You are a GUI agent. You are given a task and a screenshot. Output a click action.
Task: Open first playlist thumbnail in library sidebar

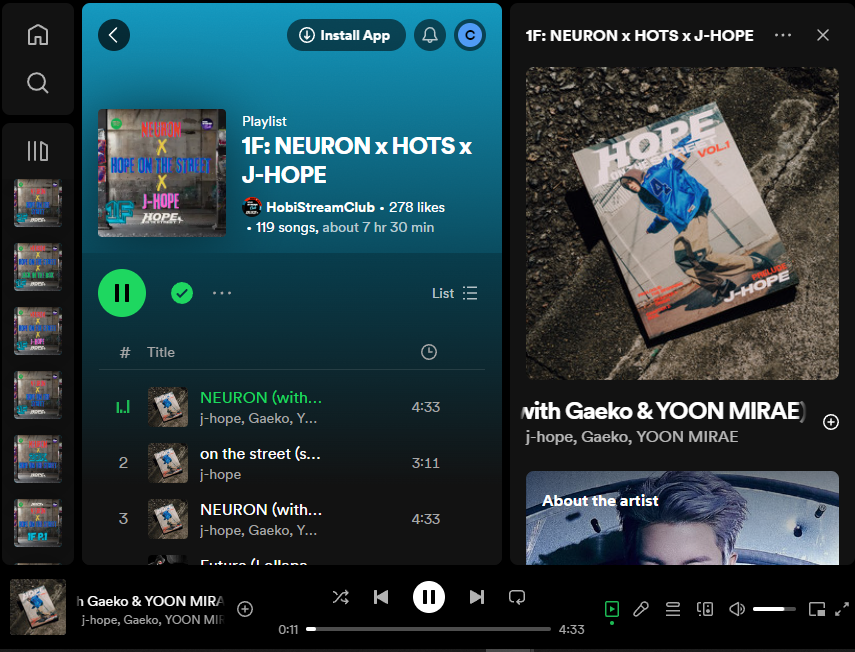pyautogui.click(x=38, y=203)
